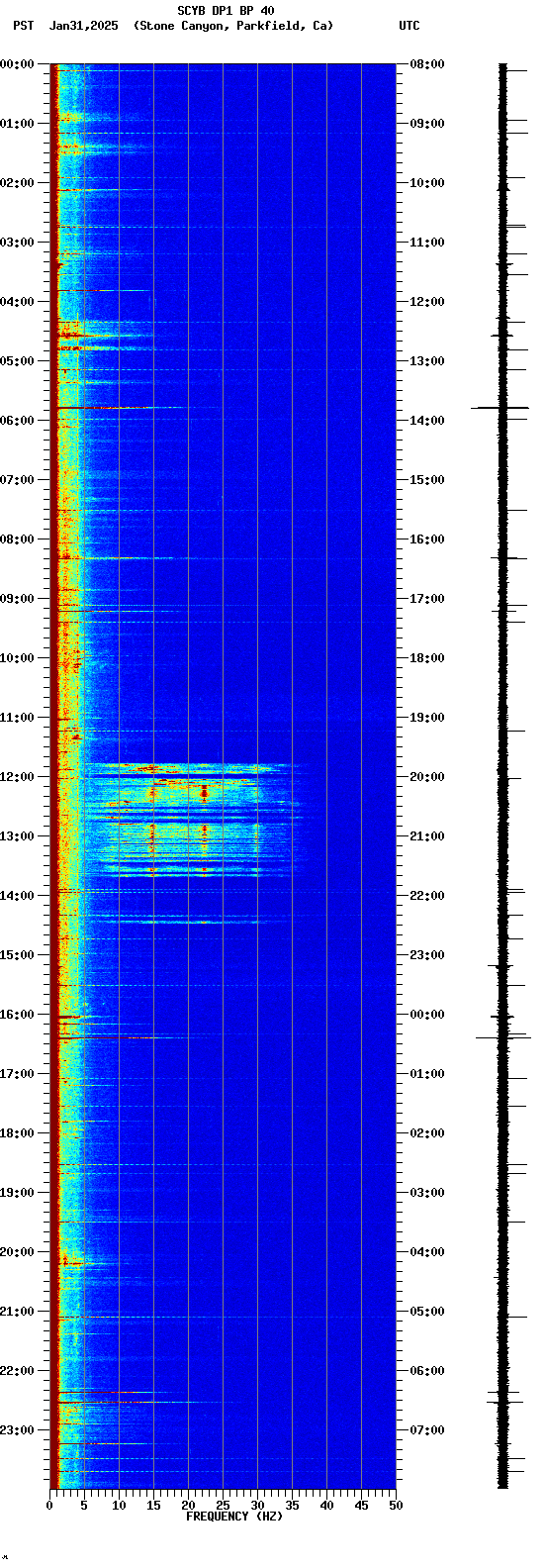The image size is (546, 1568).
Task: Click the 06:00 label on the PST axis
Action: point(17,421)
